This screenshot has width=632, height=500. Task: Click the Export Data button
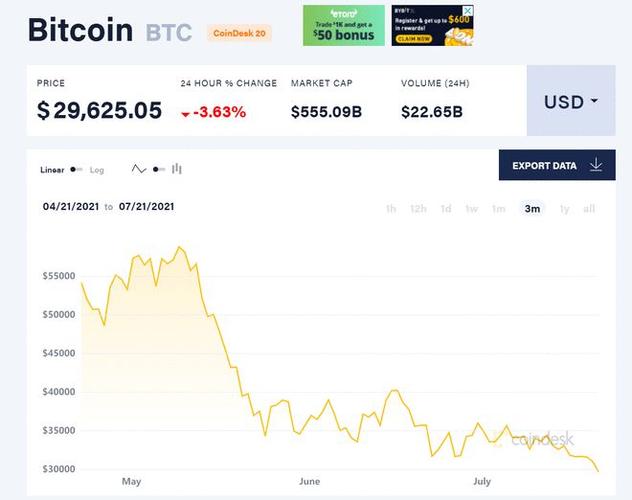tap(557, 165)
